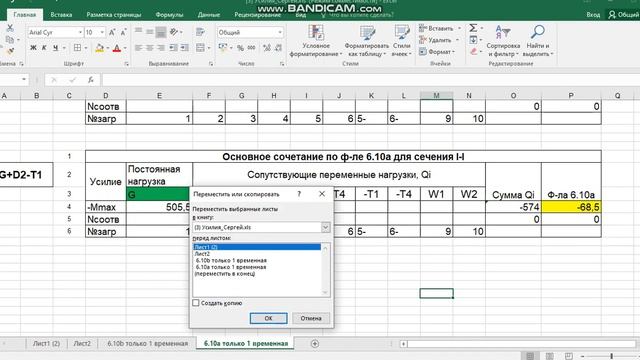Add a new sheet with plus icon

click(x=315, y=344)
